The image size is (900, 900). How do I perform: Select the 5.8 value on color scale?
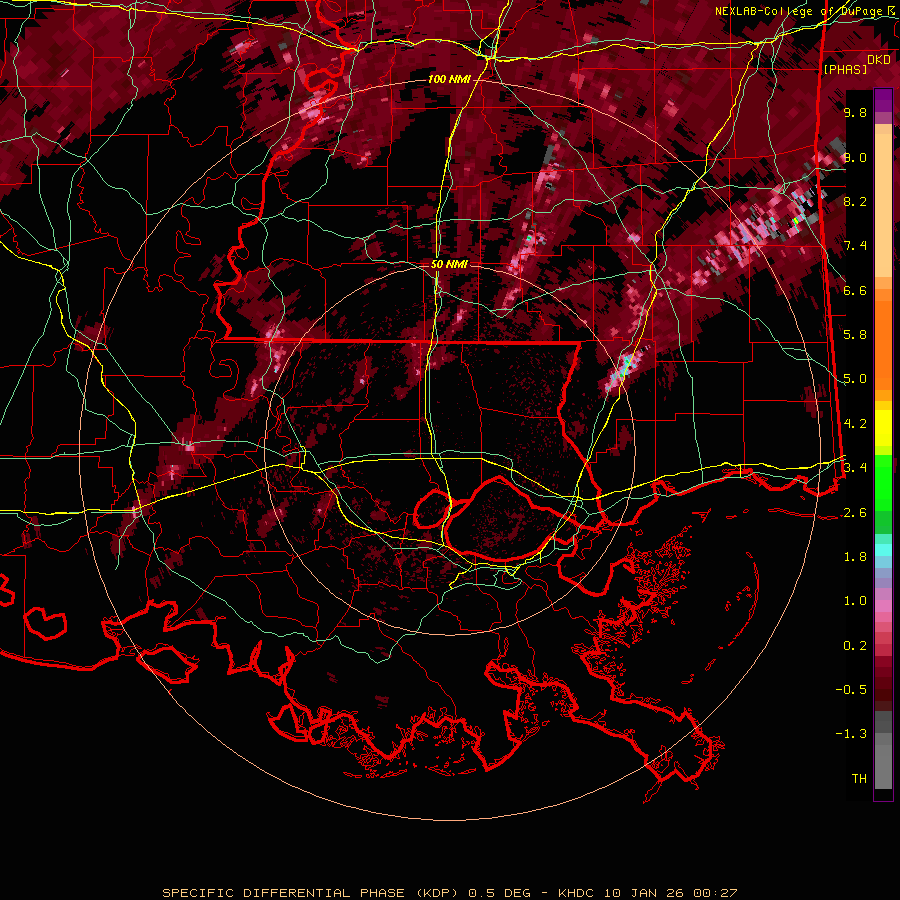click(x=855, y=335)
